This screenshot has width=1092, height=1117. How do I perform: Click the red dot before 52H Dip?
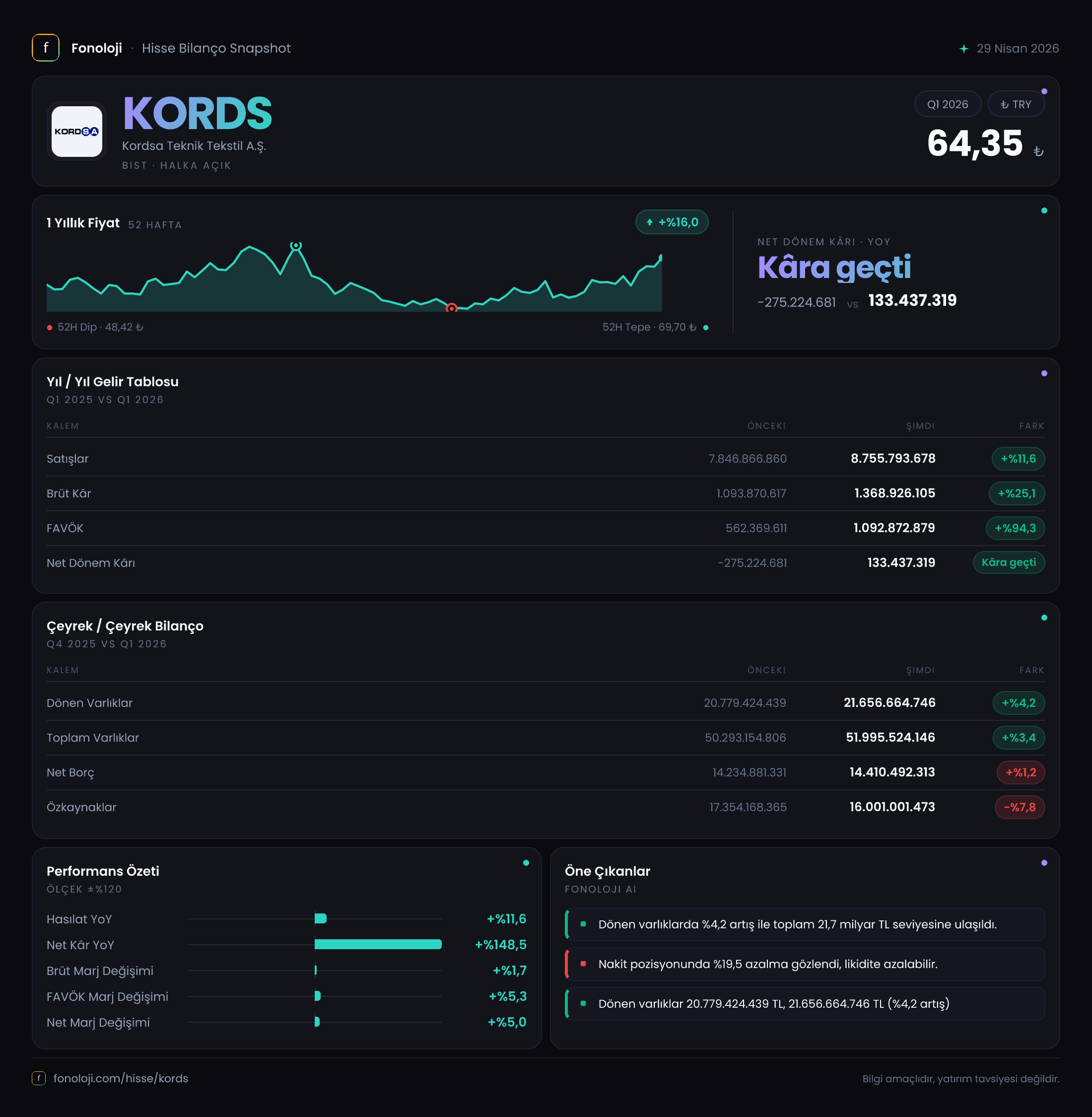[50, 328]
